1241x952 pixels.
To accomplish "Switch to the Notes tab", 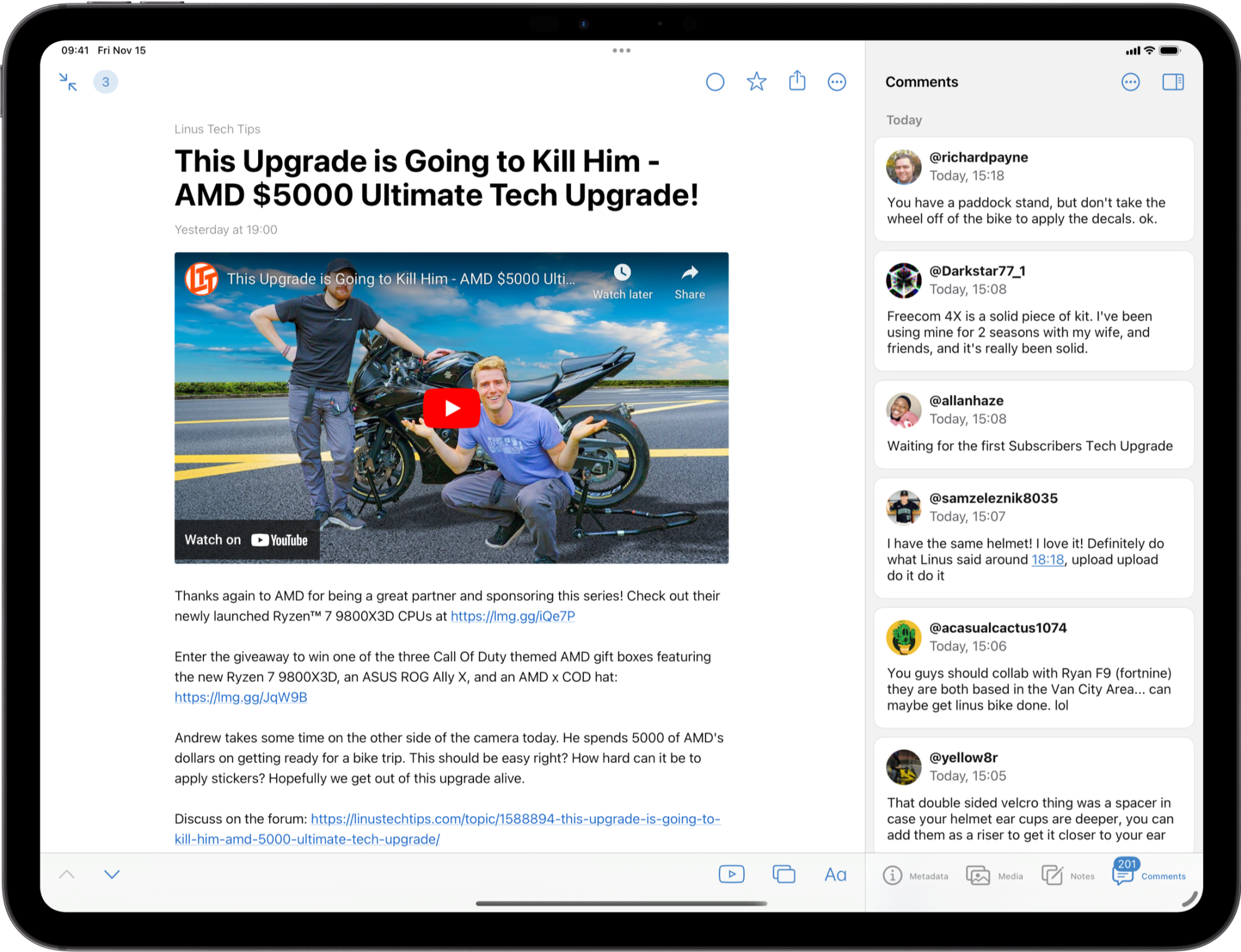I will [x=1068, y=876].
